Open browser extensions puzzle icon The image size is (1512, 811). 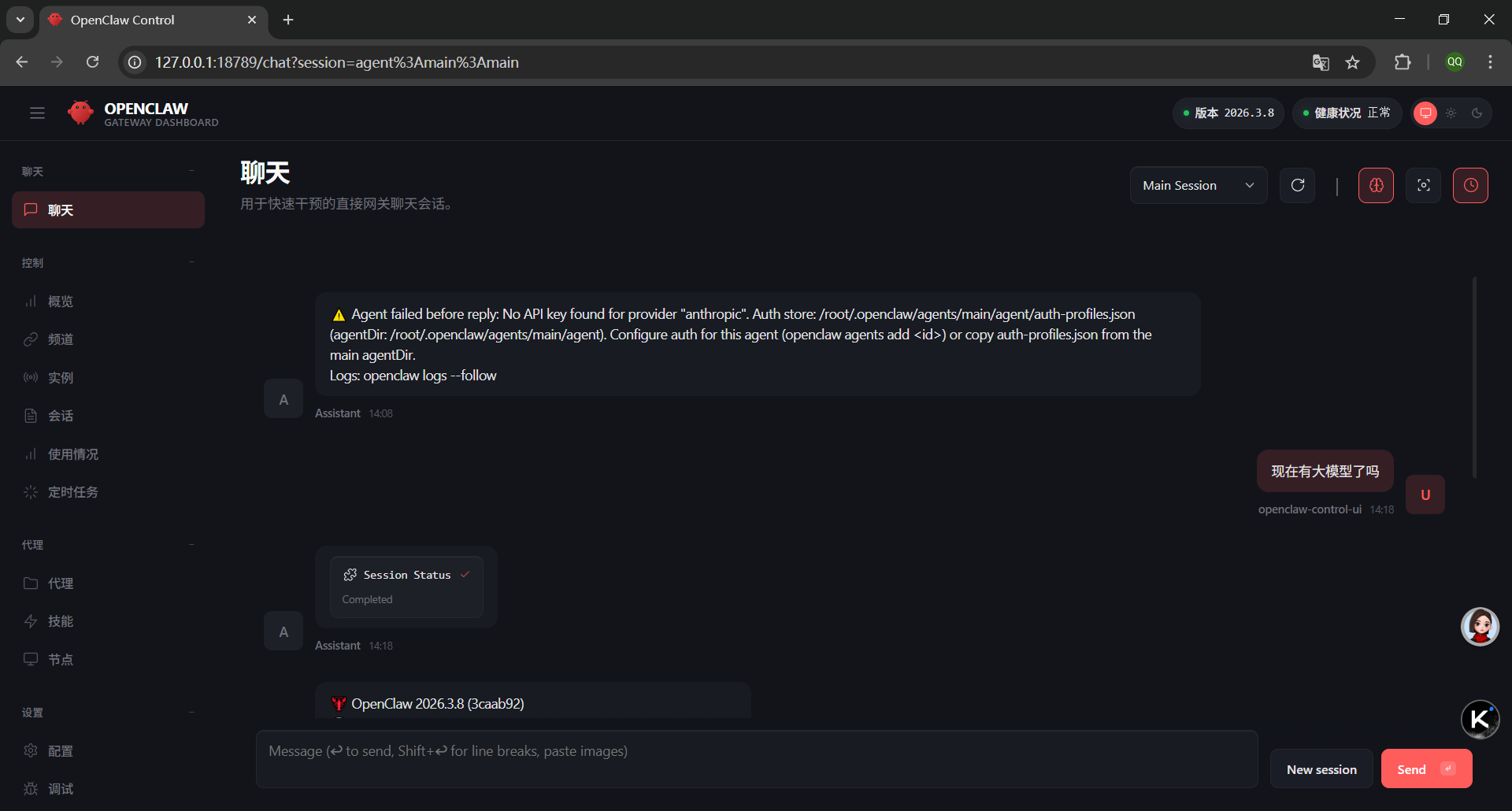click(1403, 62)
